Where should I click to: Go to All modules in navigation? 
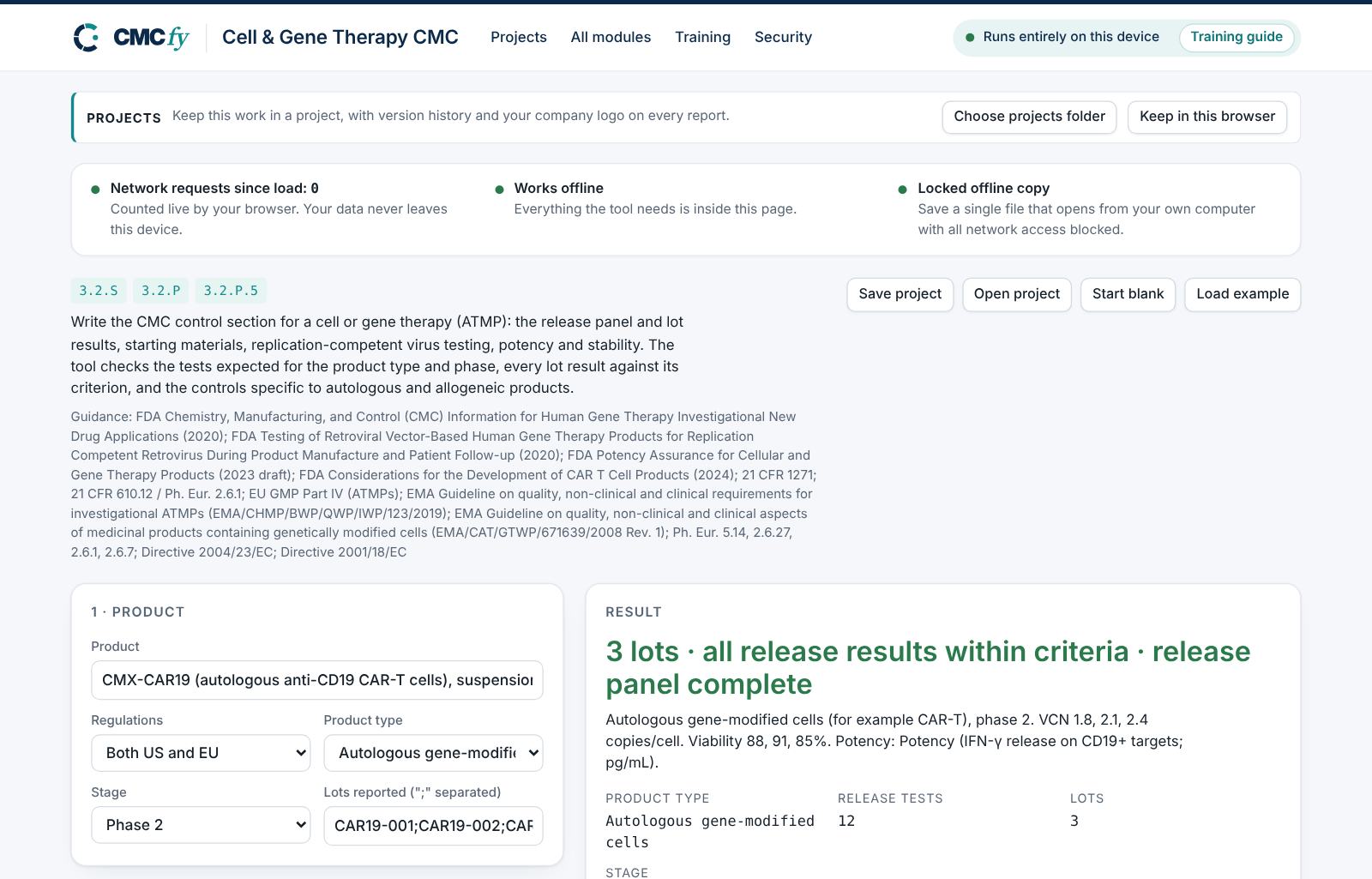pyautogui.click(x=611, y=37)
